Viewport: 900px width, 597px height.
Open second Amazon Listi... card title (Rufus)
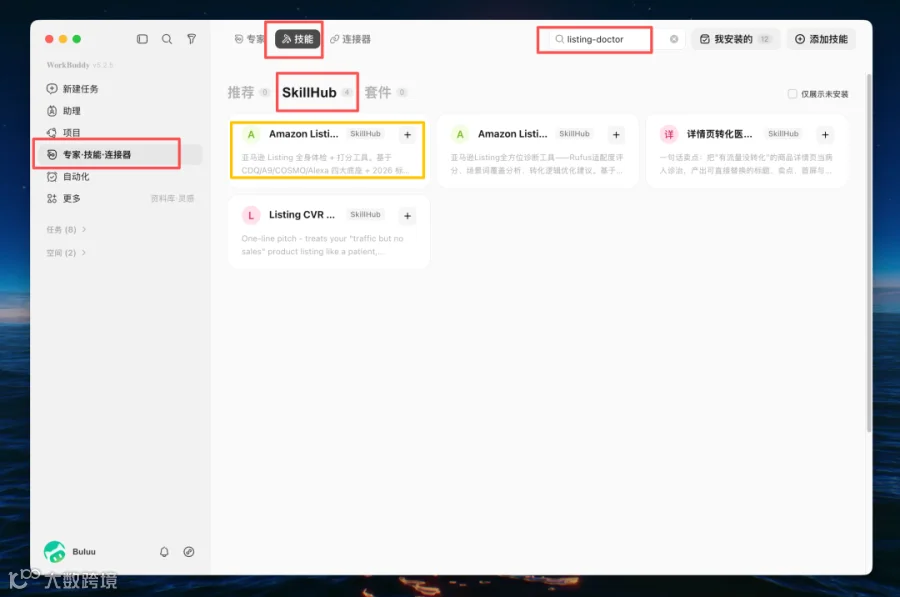click(x=513, y=134)
